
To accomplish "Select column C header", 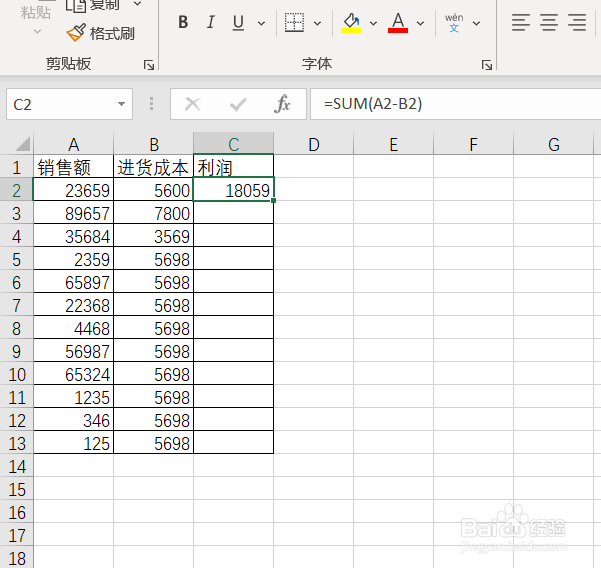I will pos(233,144).
